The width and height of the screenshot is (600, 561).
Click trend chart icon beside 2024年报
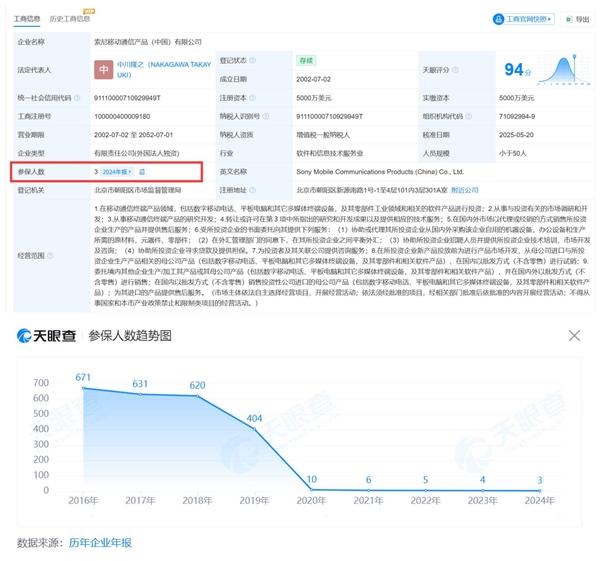(x=142, y=172)
